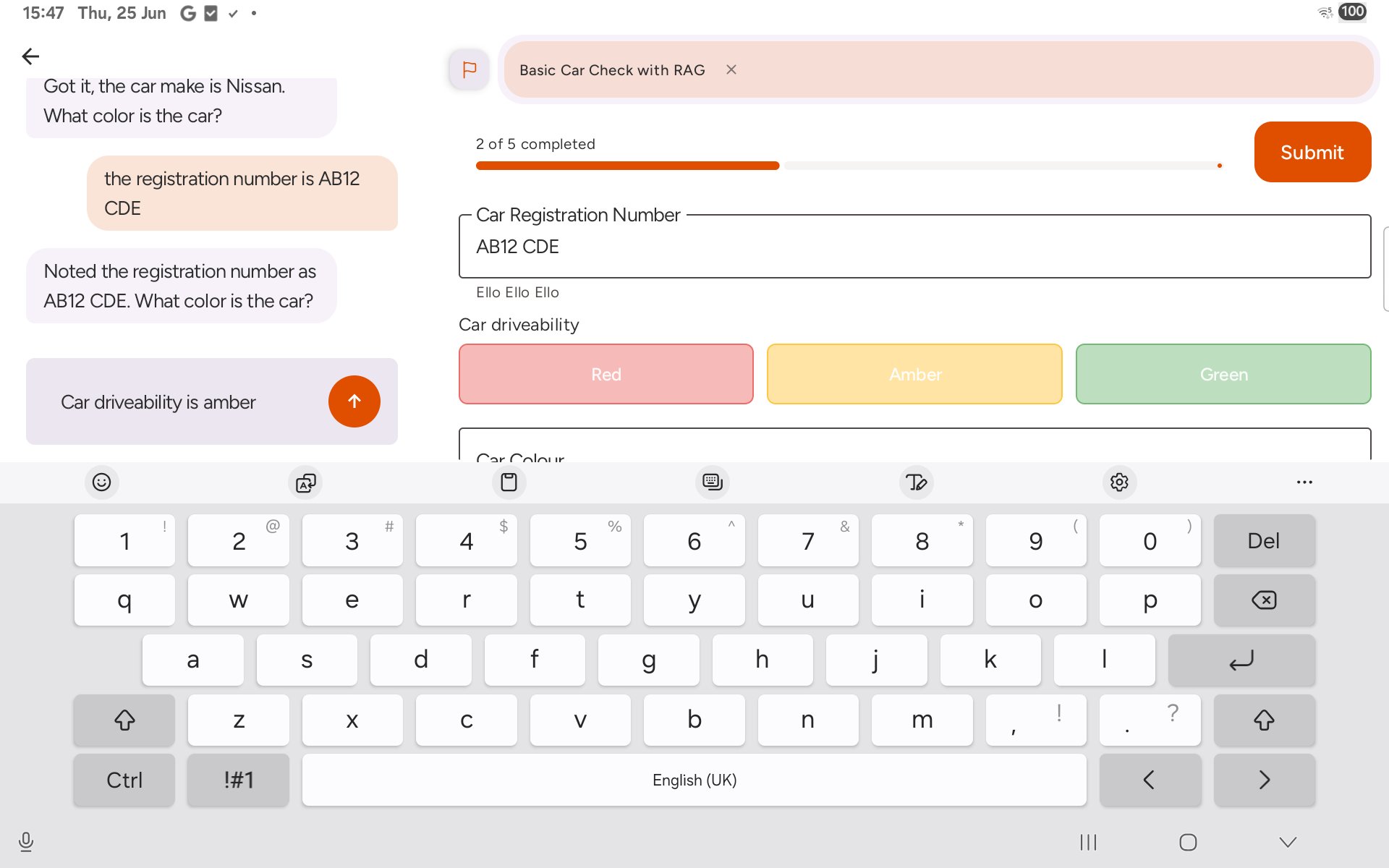
Task: Move cursor left with arrow key
Action: click(x=1150, y=780)
